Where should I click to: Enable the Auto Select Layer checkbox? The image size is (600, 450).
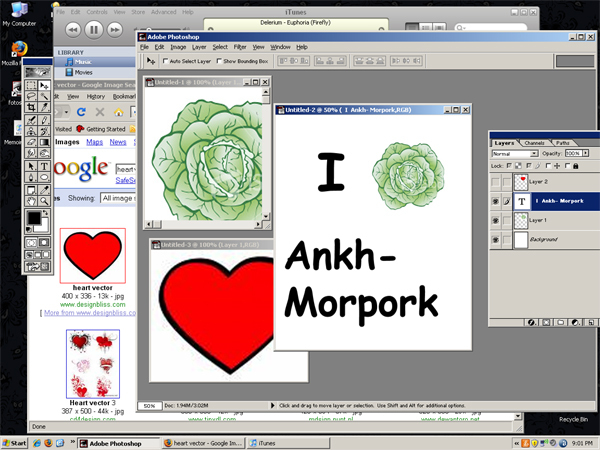click(x=165, y=61)
